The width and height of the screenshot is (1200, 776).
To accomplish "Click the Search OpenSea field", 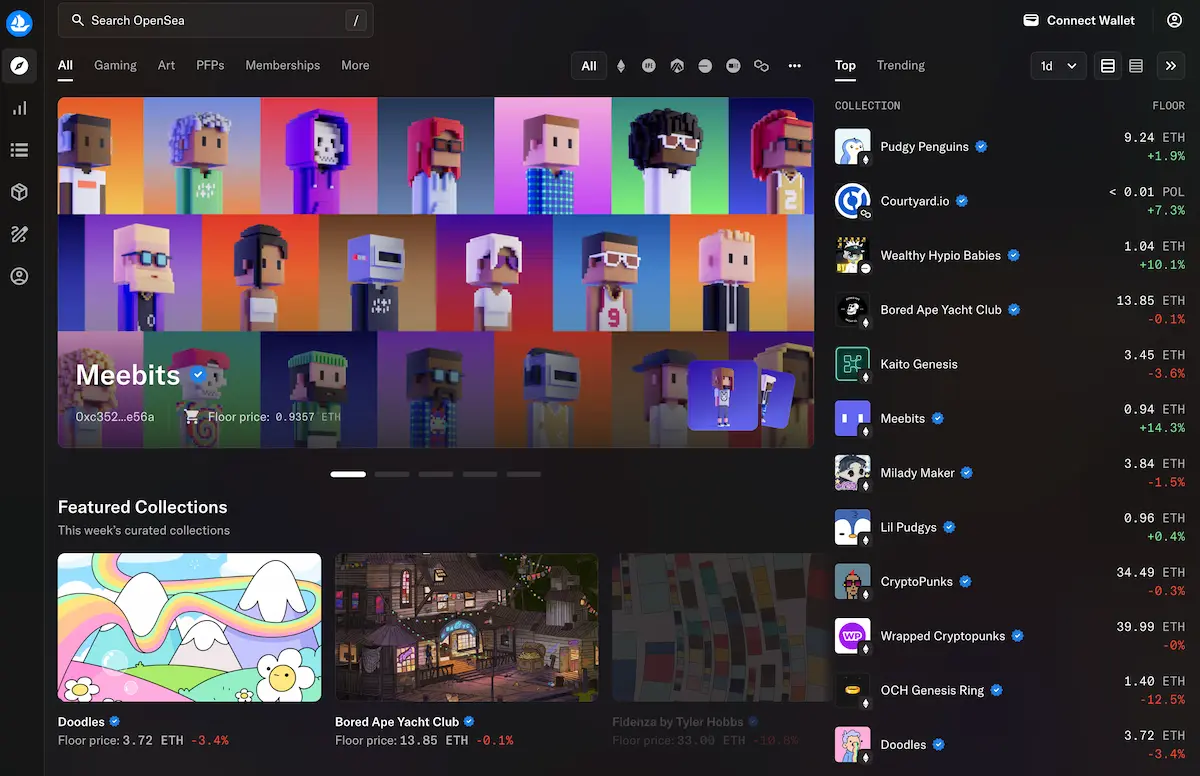I will tap(216, 20).
